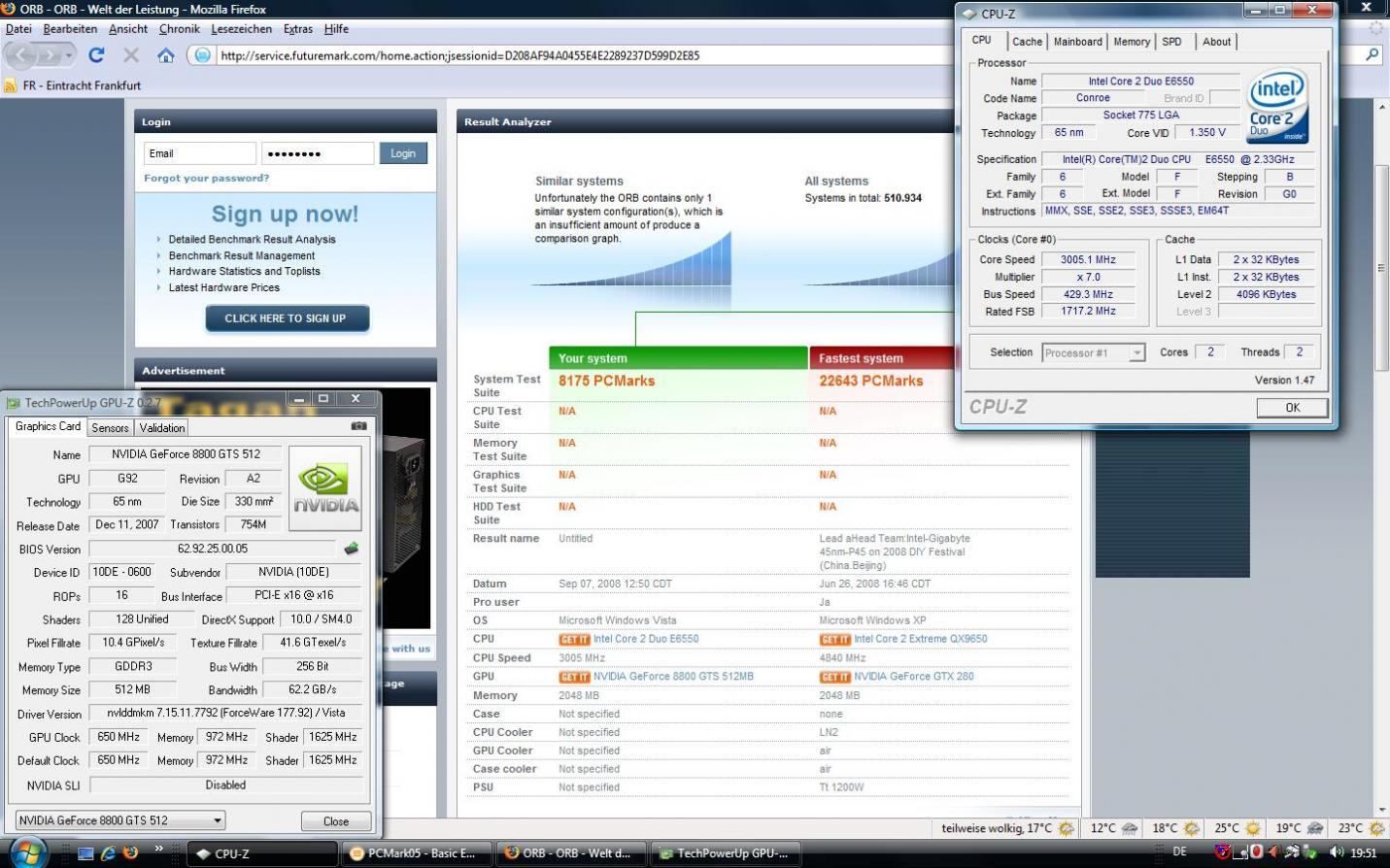Click the GET IT badge beside GeForce 8800 GTS 512MB
Image resolution: width=1390 pixels, height=868 pixels.
tap(574, 677)
